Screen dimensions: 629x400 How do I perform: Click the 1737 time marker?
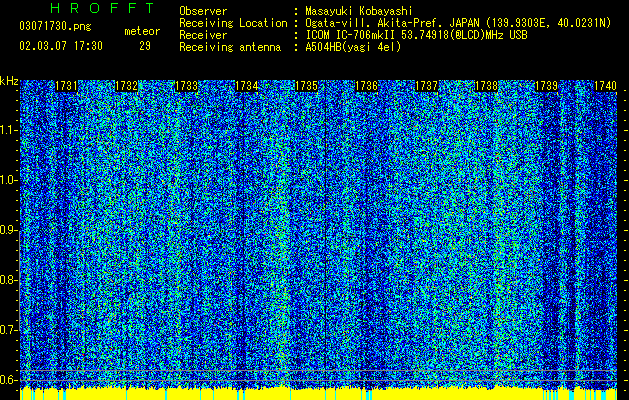click(426, 86)
